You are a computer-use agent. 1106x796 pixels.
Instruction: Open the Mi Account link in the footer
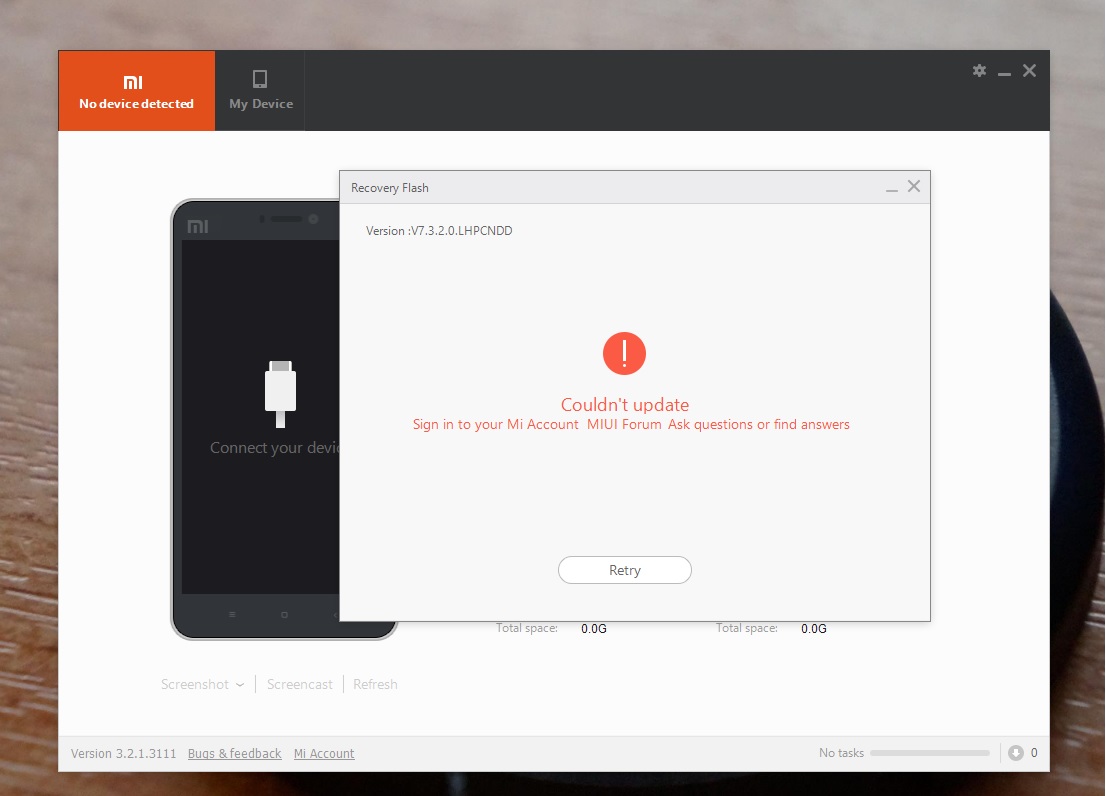[324, 753]
